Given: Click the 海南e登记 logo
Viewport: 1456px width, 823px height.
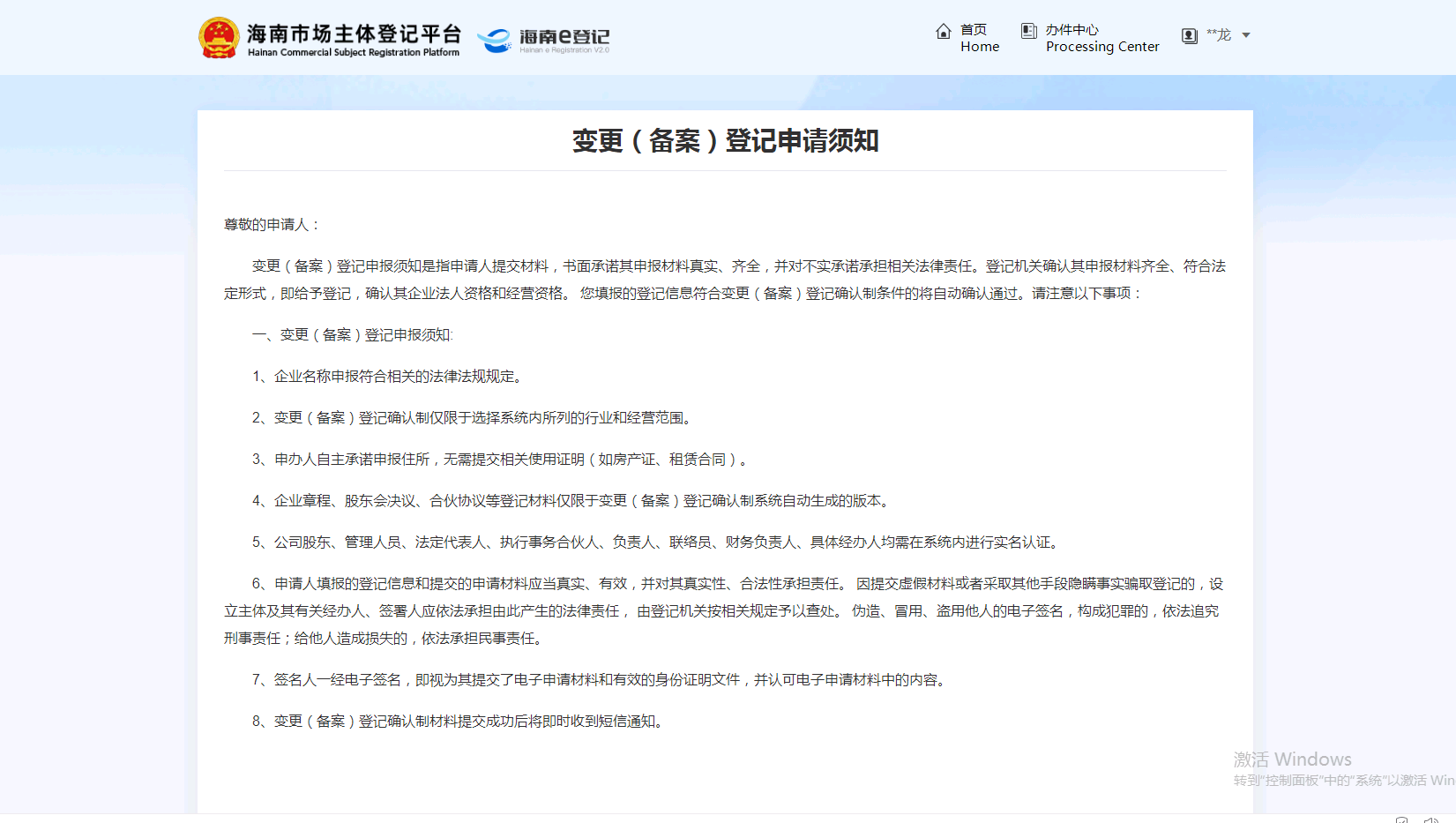Looking at the screenshot, I should [x=543, y=39].
